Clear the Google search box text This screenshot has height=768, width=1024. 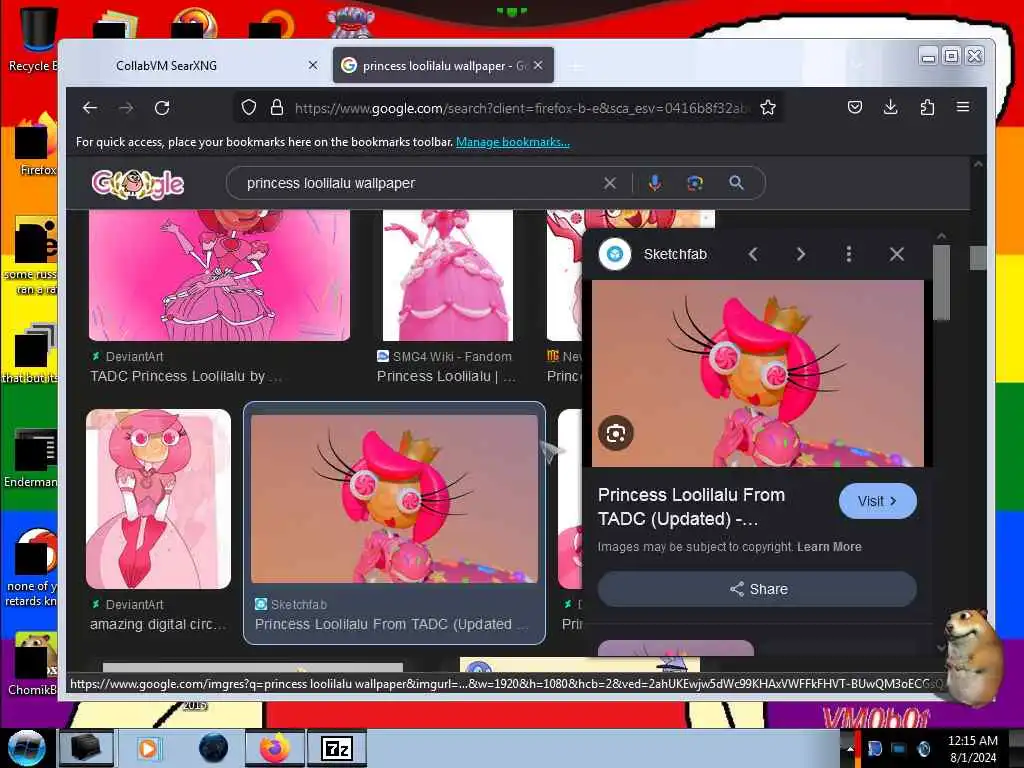pyautogui.click(x=609, y=184)
